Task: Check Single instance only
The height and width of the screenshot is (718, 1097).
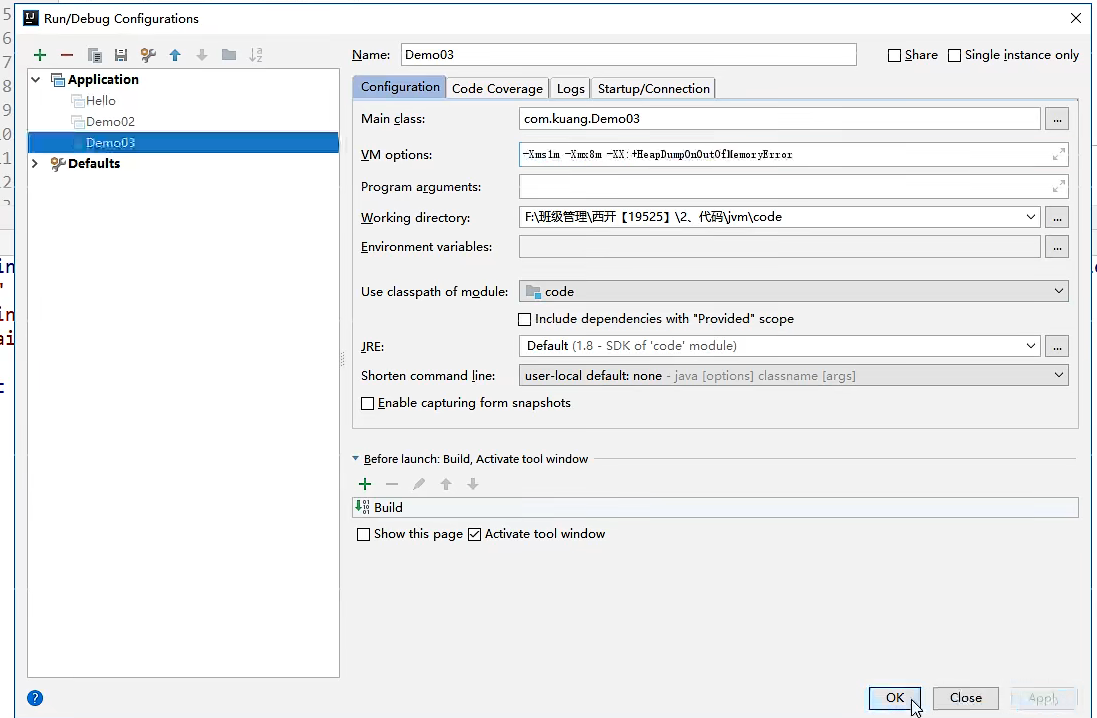Action: click(x=953, y=55)
